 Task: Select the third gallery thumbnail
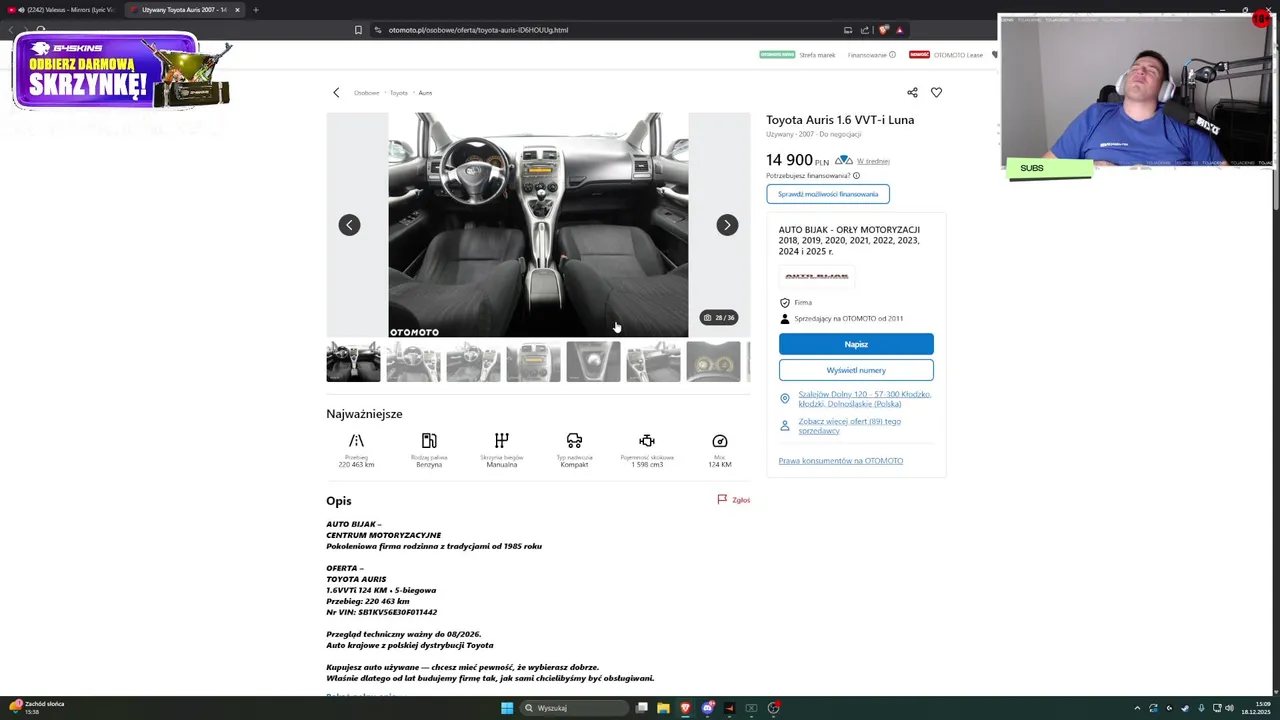point(473,362)
